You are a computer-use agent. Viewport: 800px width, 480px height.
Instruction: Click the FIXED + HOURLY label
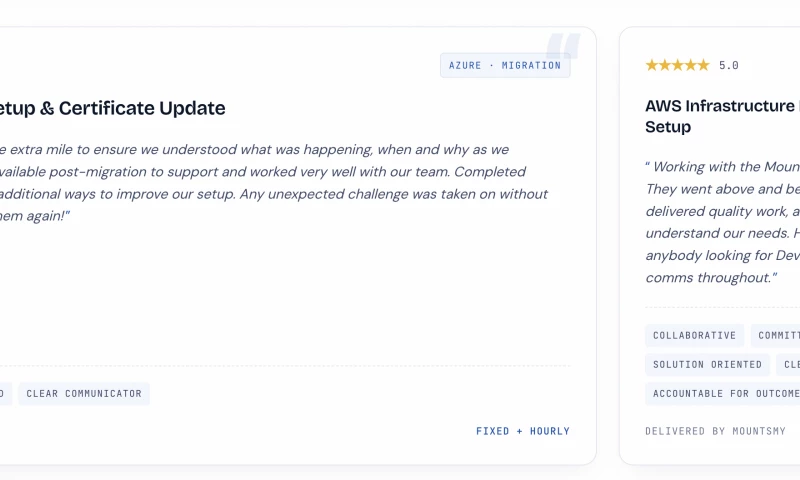[x=522, y=431]
